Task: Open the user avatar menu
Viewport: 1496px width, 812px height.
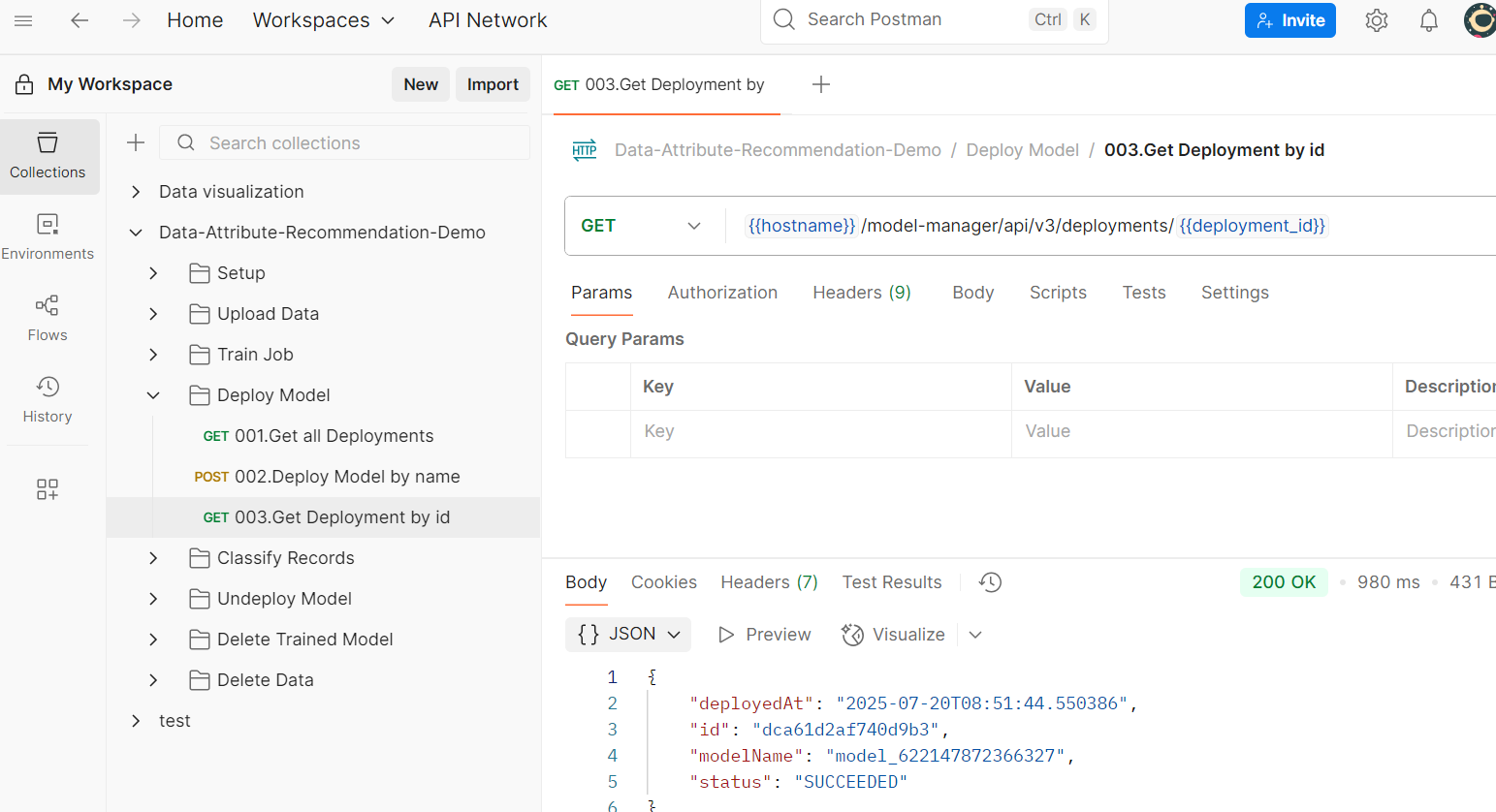Action: (1480, 20)
